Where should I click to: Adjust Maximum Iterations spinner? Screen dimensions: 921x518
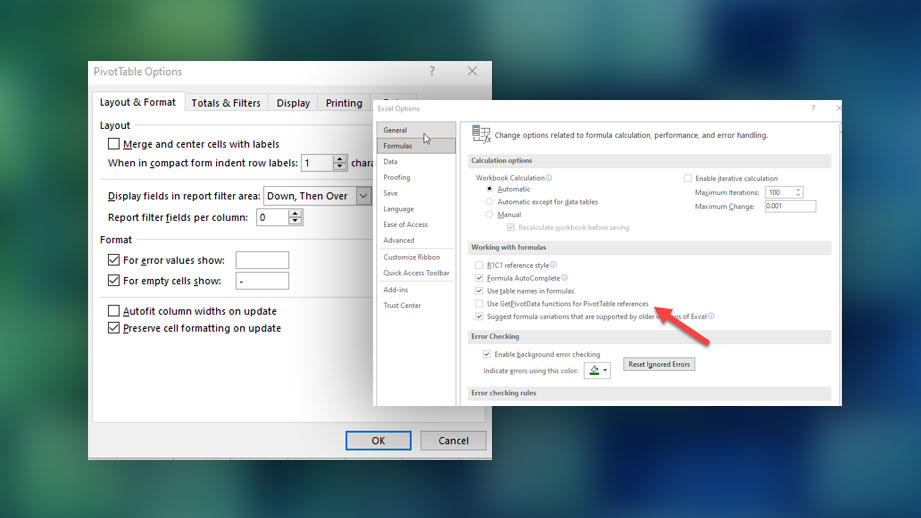pyautogui.click(x=798, y=192)
